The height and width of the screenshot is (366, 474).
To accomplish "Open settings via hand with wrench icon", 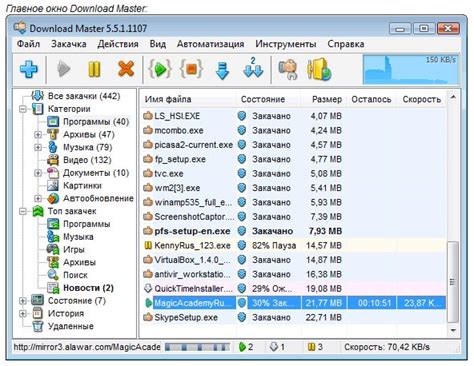I will (287, 69).
